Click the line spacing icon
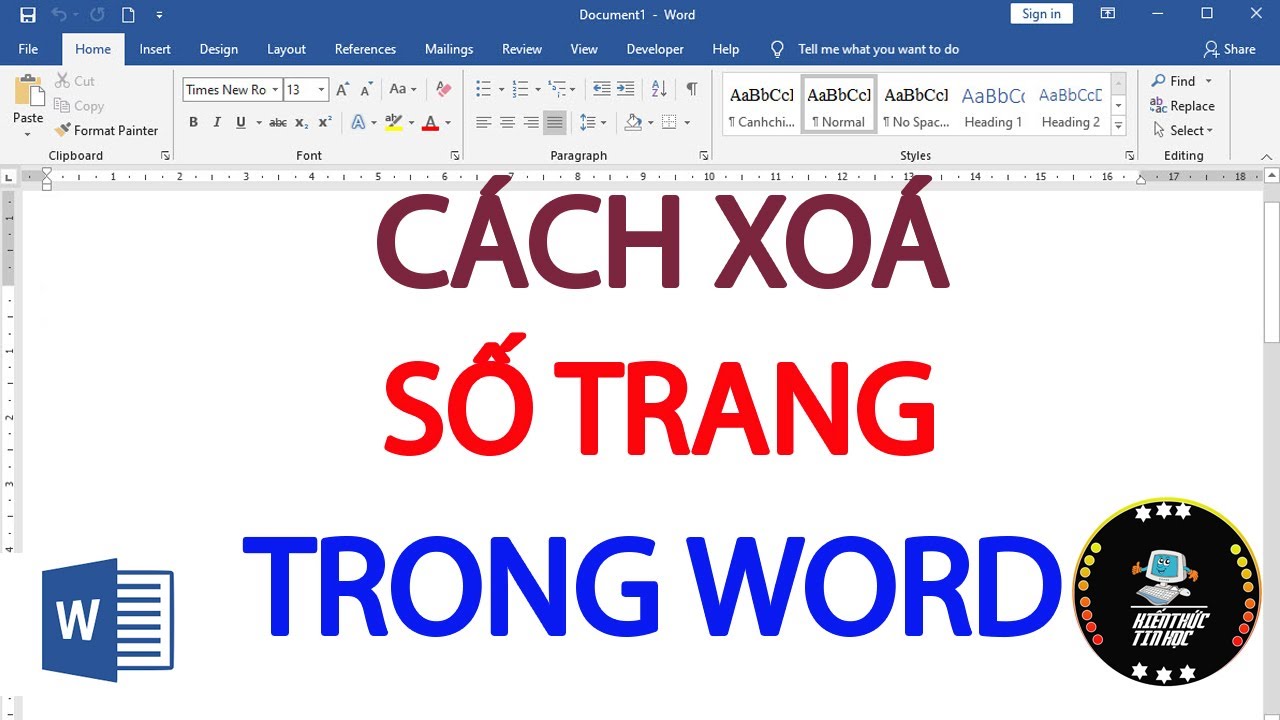 point(587,123)
